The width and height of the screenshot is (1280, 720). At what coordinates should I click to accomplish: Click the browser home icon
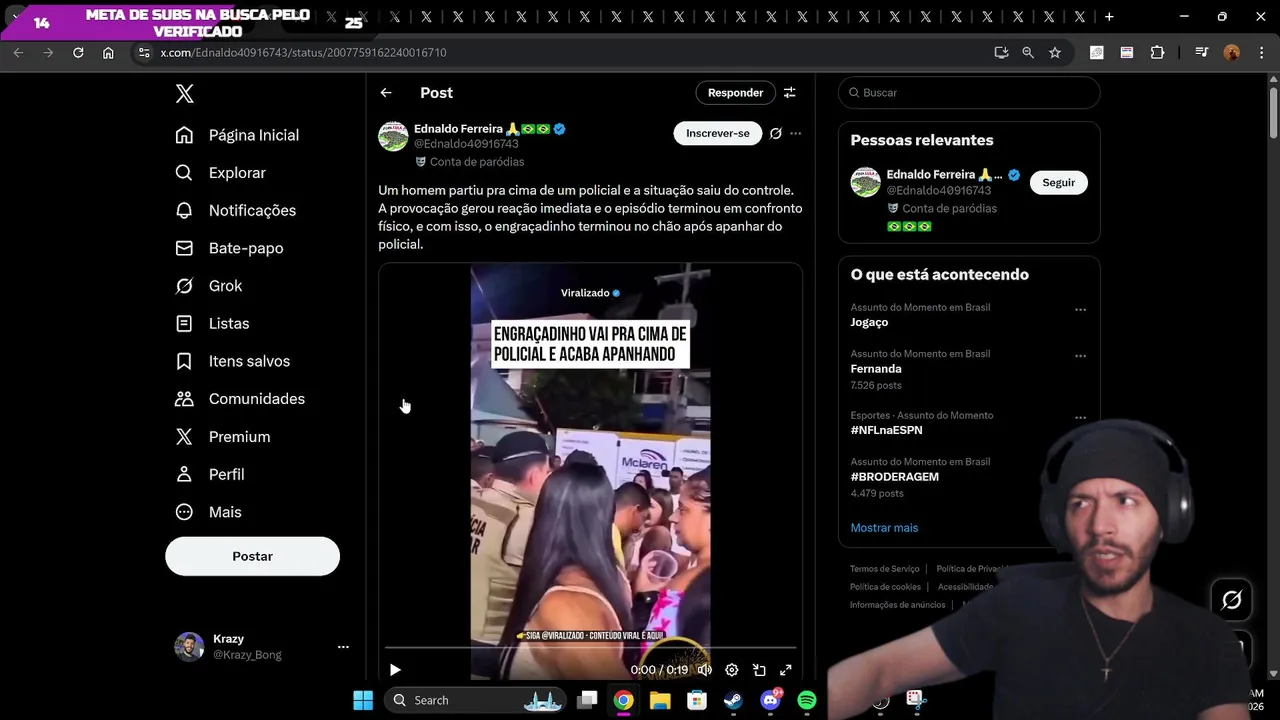pos(108,52)
